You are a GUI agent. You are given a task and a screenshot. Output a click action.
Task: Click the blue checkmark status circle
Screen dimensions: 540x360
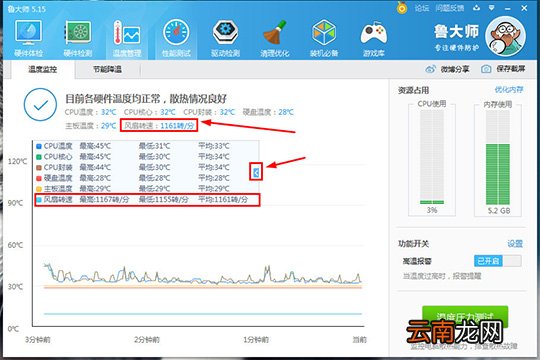point(40,105)
